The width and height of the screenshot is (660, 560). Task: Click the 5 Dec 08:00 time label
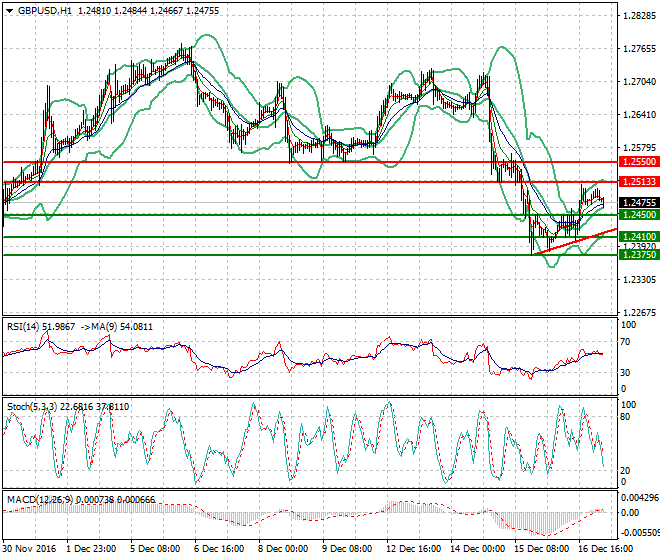(155, 549)
